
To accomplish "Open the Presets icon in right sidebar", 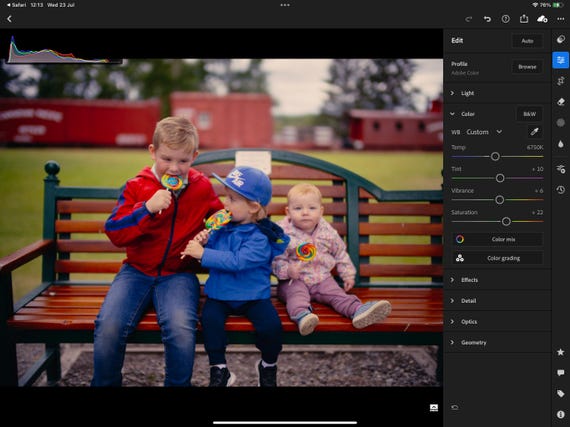I will pyautogui.click(x=561, y=39).
